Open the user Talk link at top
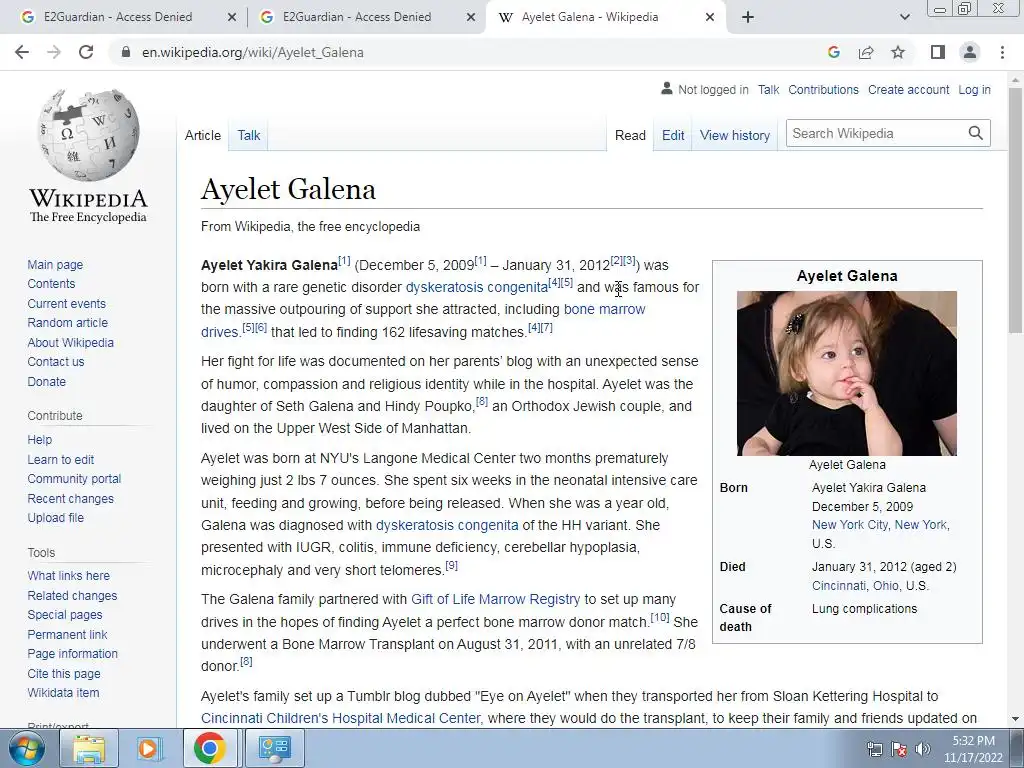Viewport: 1024px width, 768px height. click(x=768, y=89)
